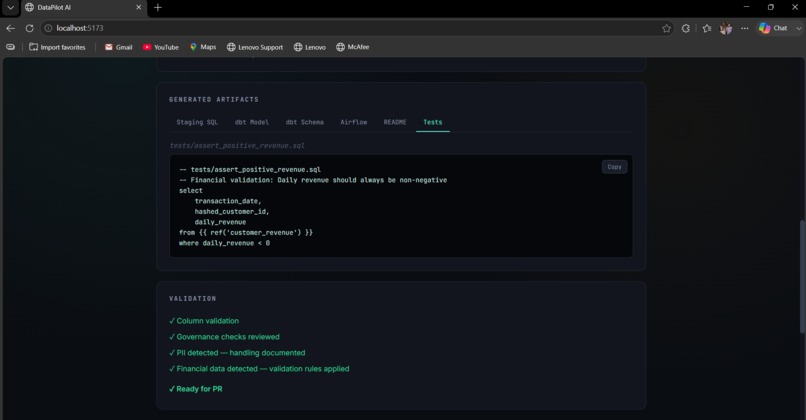
Task: Click the GENERATED ARTIFACTS heading
Action: [214, 100]
